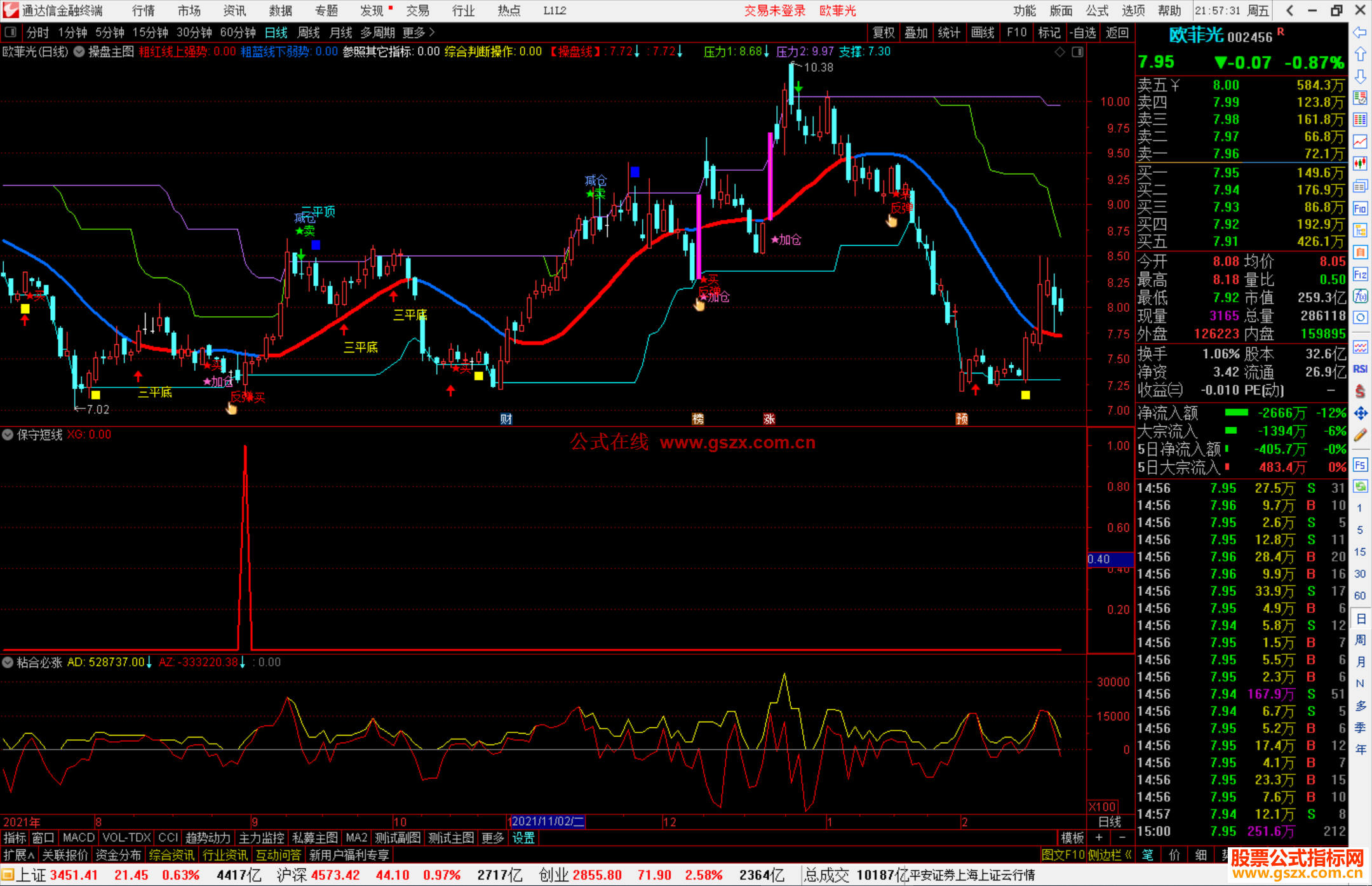
Task: Toggle the 保守短线 panel indicator circle
Action: pyautogui.click(x=8, y=434)
